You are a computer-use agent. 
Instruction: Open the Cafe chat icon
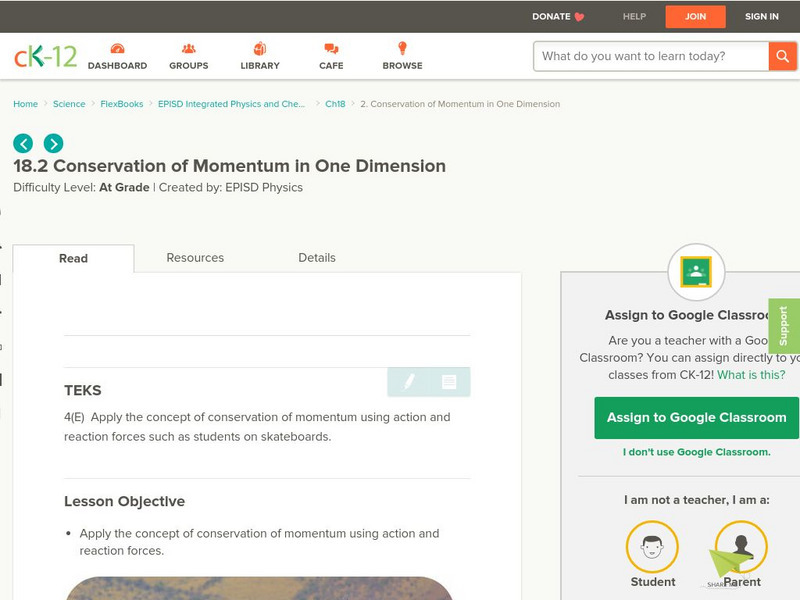click(x=331, y=49)
